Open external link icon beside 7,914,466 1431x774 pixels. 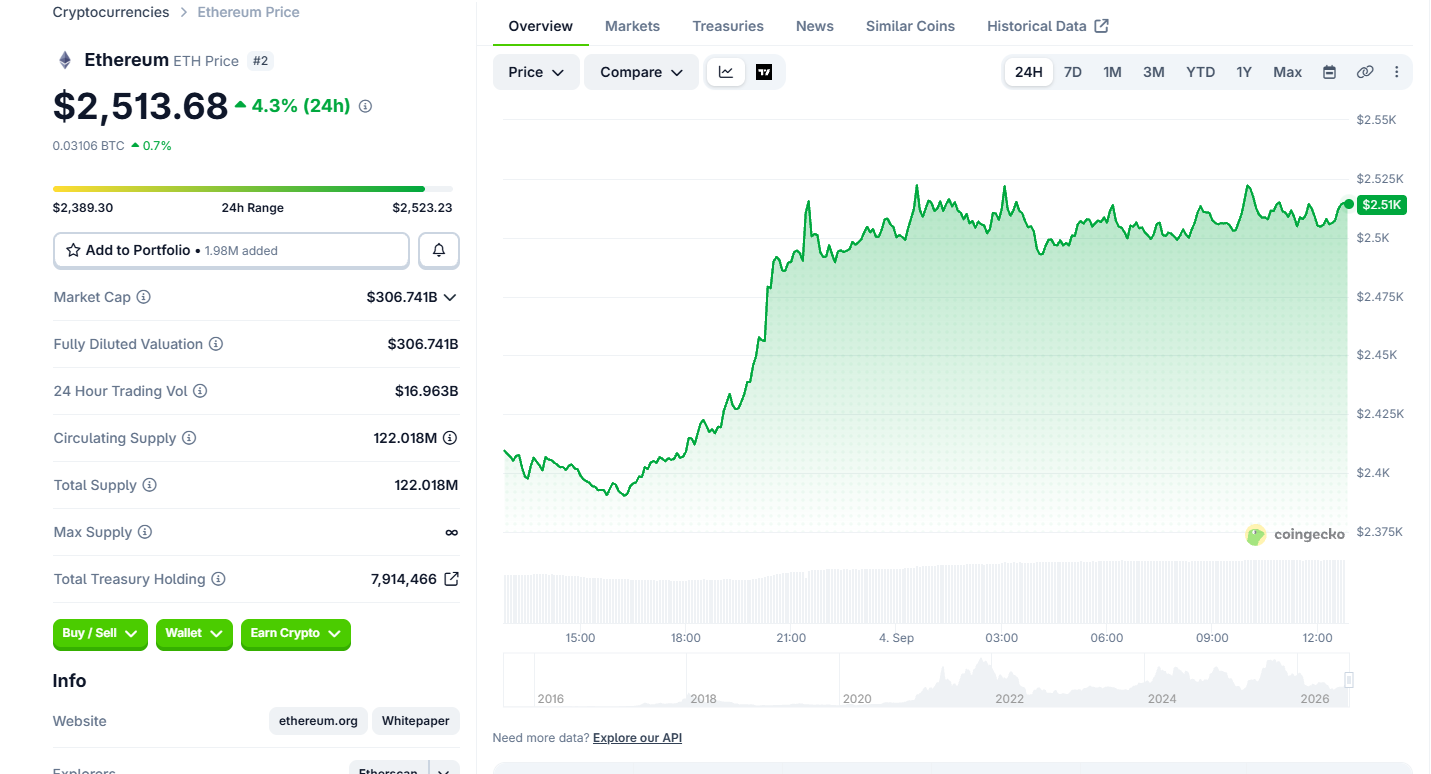click(451, 579)
